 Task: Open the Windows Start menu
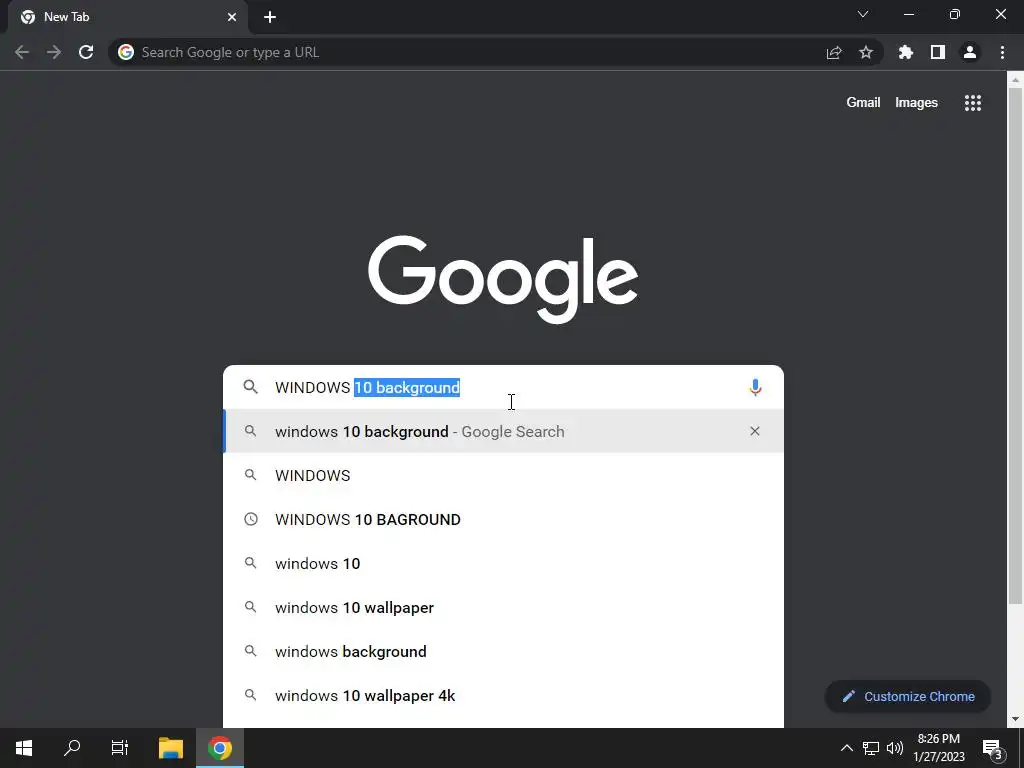(24, 748)
